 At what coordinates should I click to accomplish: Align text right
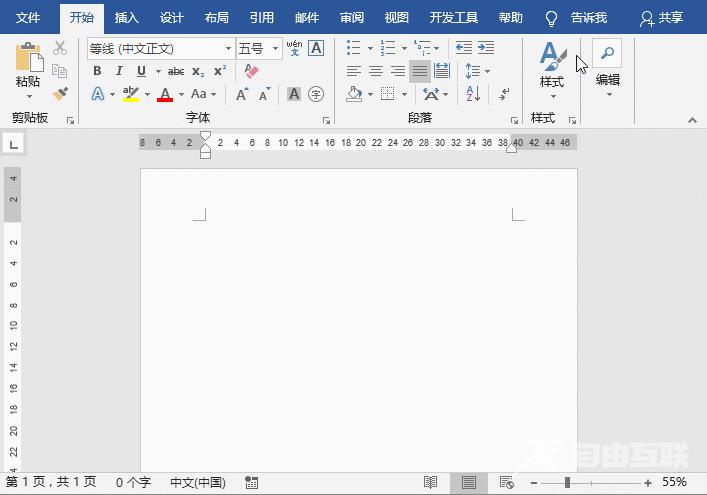pyautogui.click(x=398, y=71)
